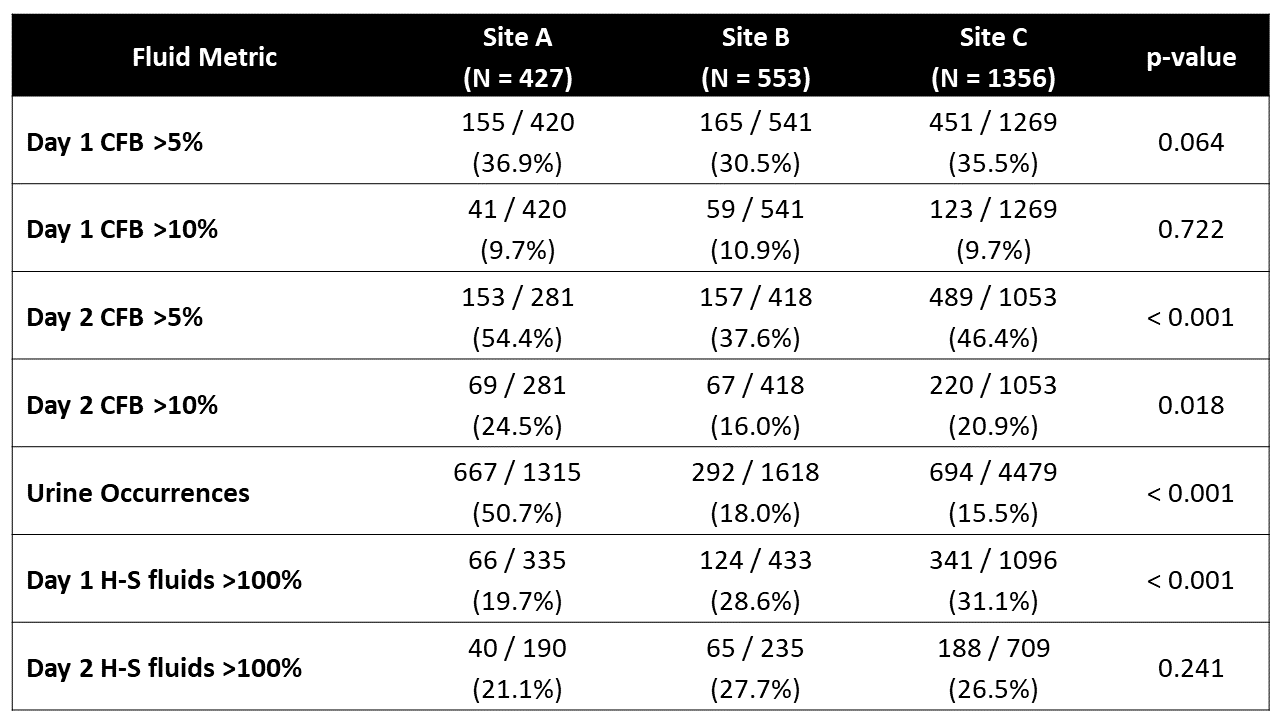Select the Day 1 CFB >10% row label

(x=122, y=229)
